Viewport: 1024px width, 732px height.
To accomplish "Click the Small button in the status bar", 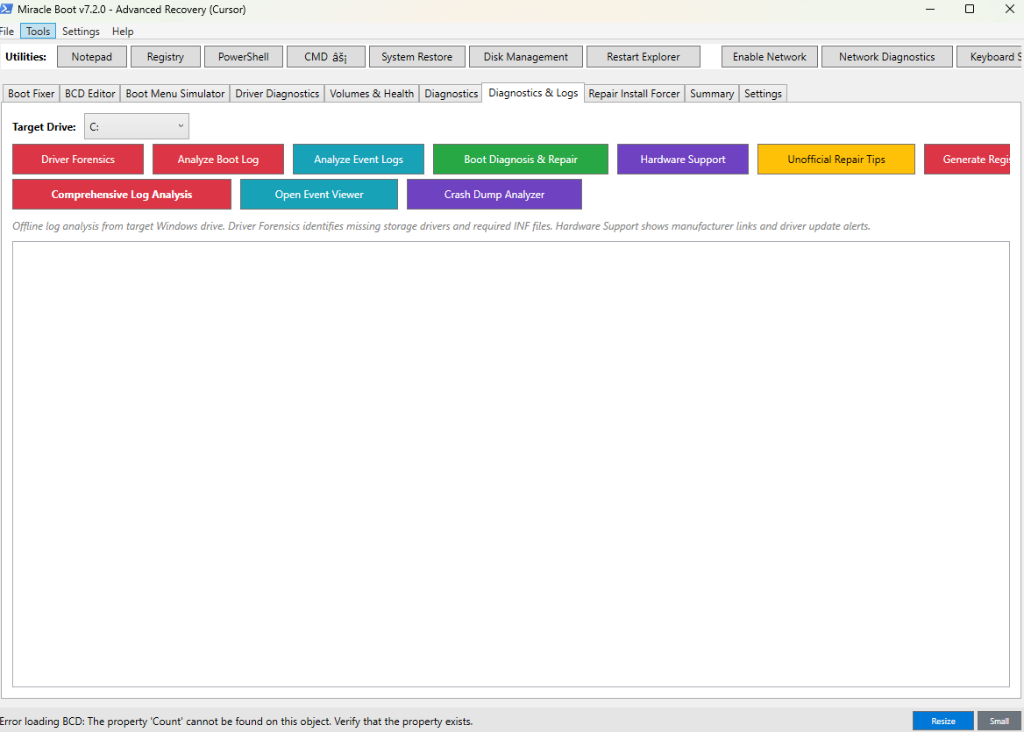I will (x=999, y=720).
